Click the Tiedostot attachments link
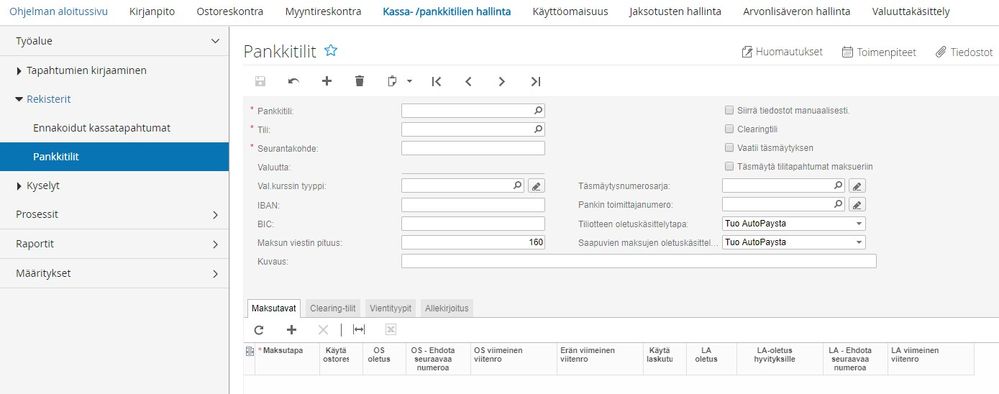 click(x=964, y=52)
